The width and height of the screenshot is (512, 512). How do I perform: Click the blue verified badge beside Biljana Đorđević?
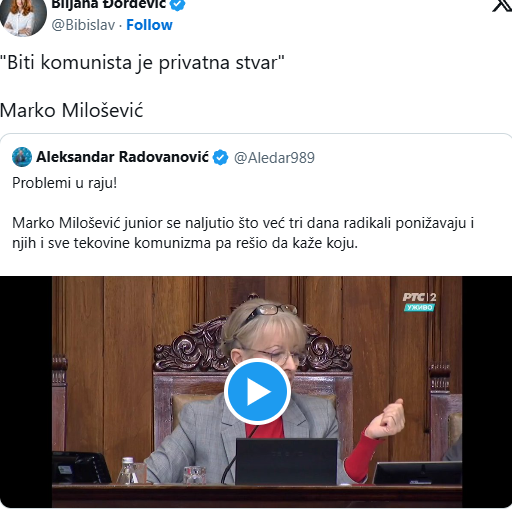178,4
